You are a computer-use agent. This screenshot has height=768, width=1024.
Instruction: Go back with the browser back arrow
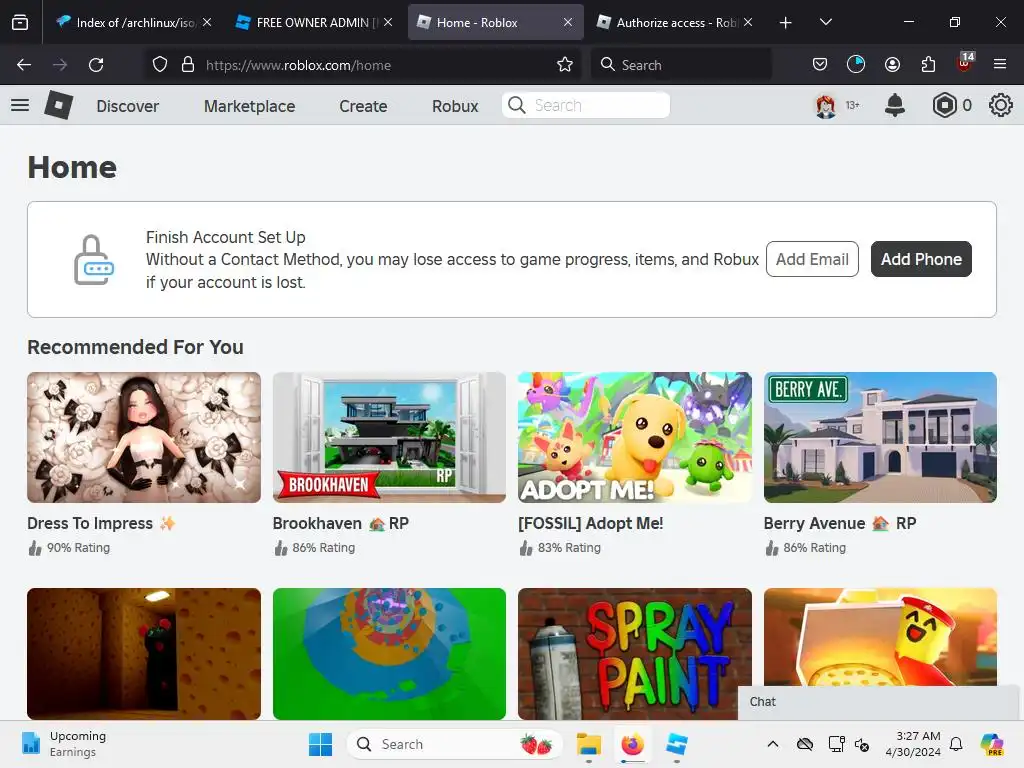tap(24, 65)
